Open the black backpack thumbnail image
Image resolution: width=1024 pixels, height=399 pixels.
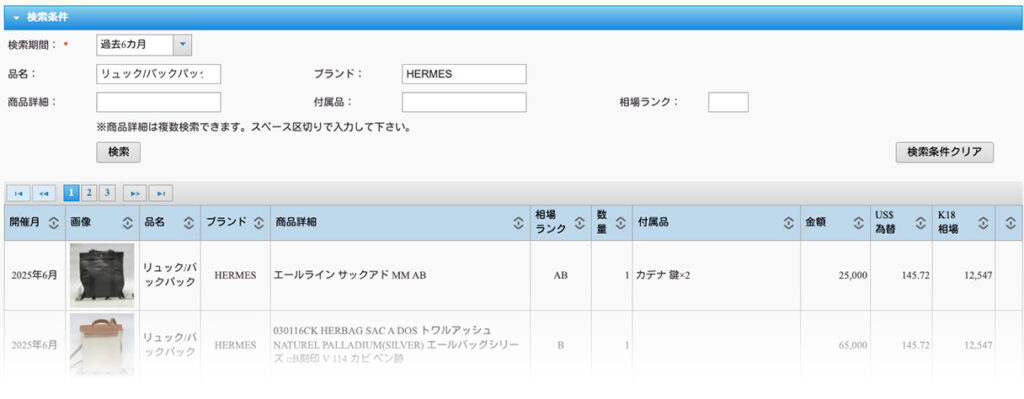coord(102,275)
